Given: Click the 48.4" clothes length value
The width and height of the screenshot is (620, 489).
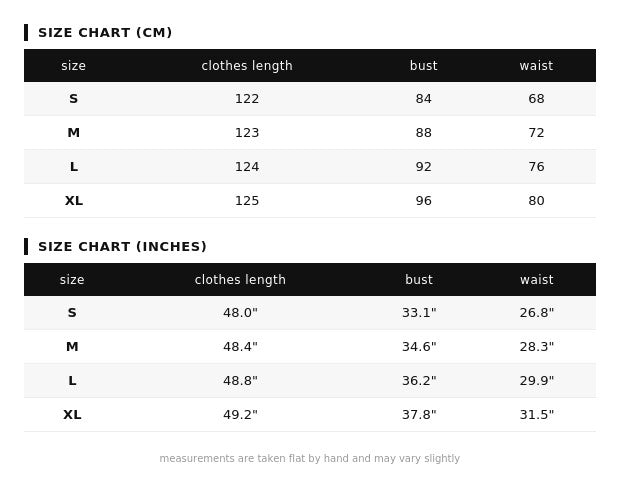Looking at the screenshot, I should pos(240,347).
